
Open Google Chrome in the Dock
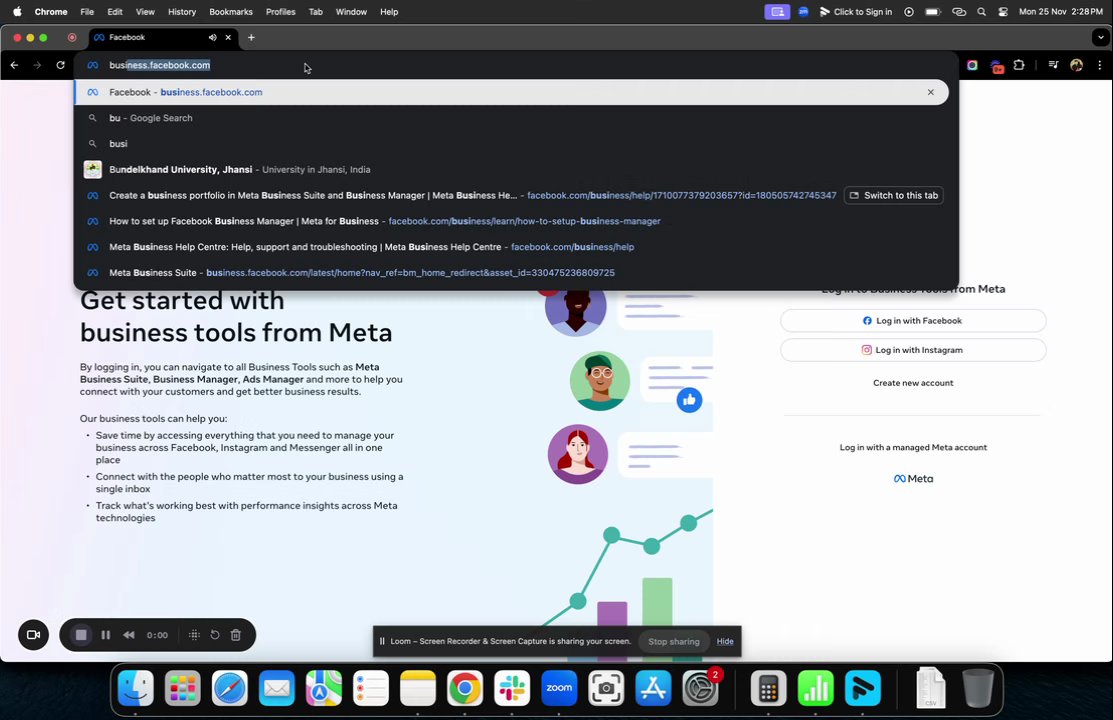click(465, 688)
